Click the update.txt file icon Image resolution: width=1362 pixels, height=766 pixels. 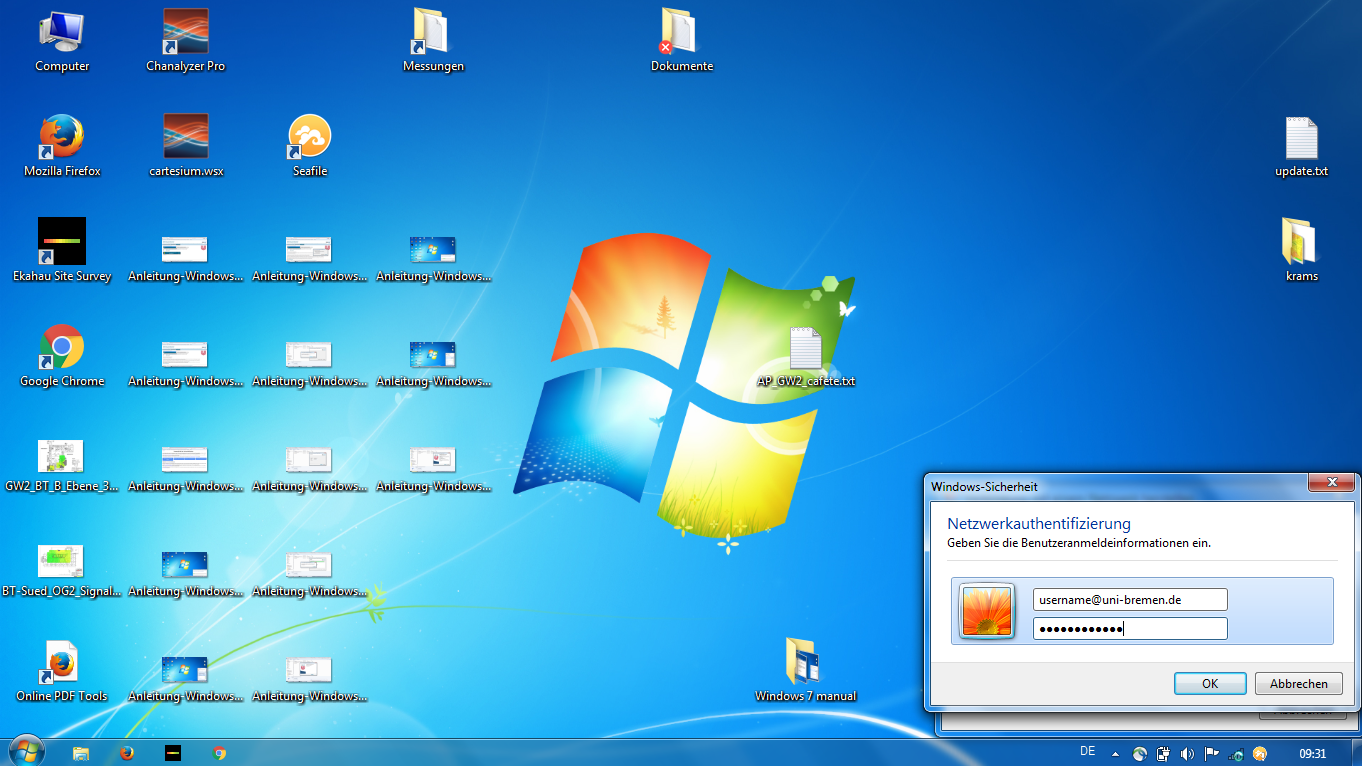(1301, 139)
